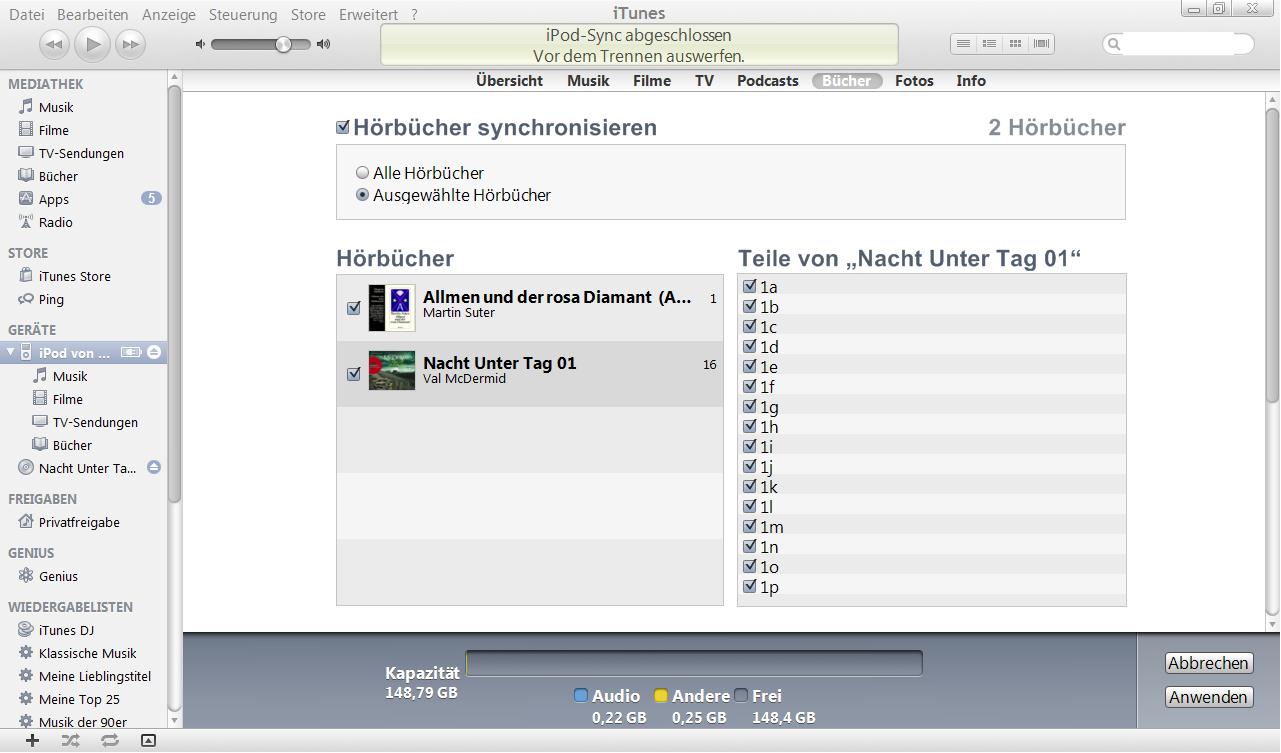Viewport: 1281px width, 753px height.
Task: Open the iTunes DJ playlist
Action: pos(66,630)
